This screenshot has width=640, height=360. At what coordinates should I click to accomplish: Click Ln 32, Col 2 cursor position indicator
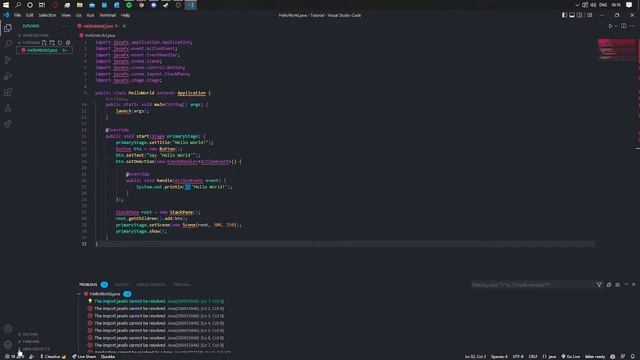tap(475, 357)
